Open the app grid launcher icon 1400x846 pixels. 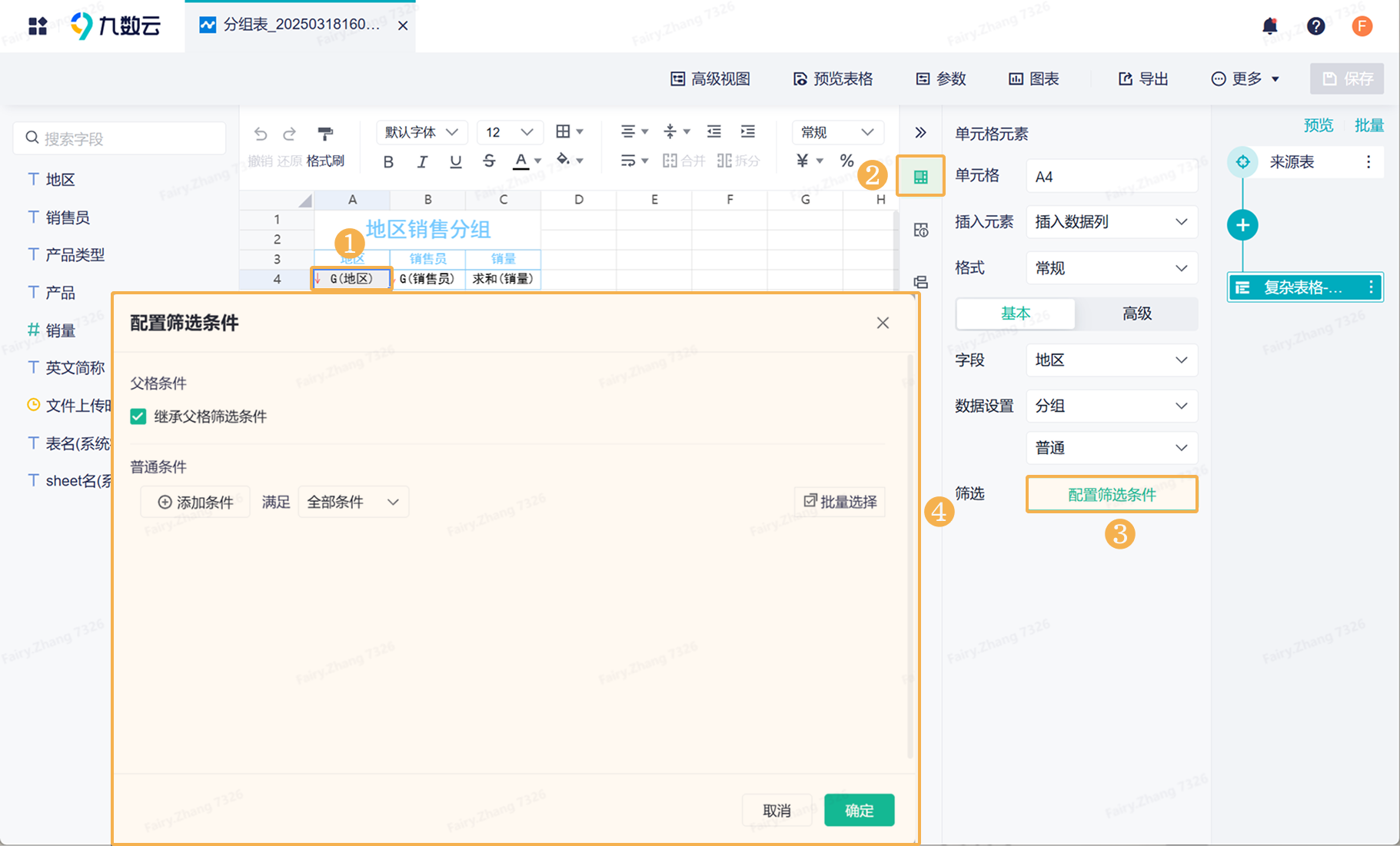38,26
